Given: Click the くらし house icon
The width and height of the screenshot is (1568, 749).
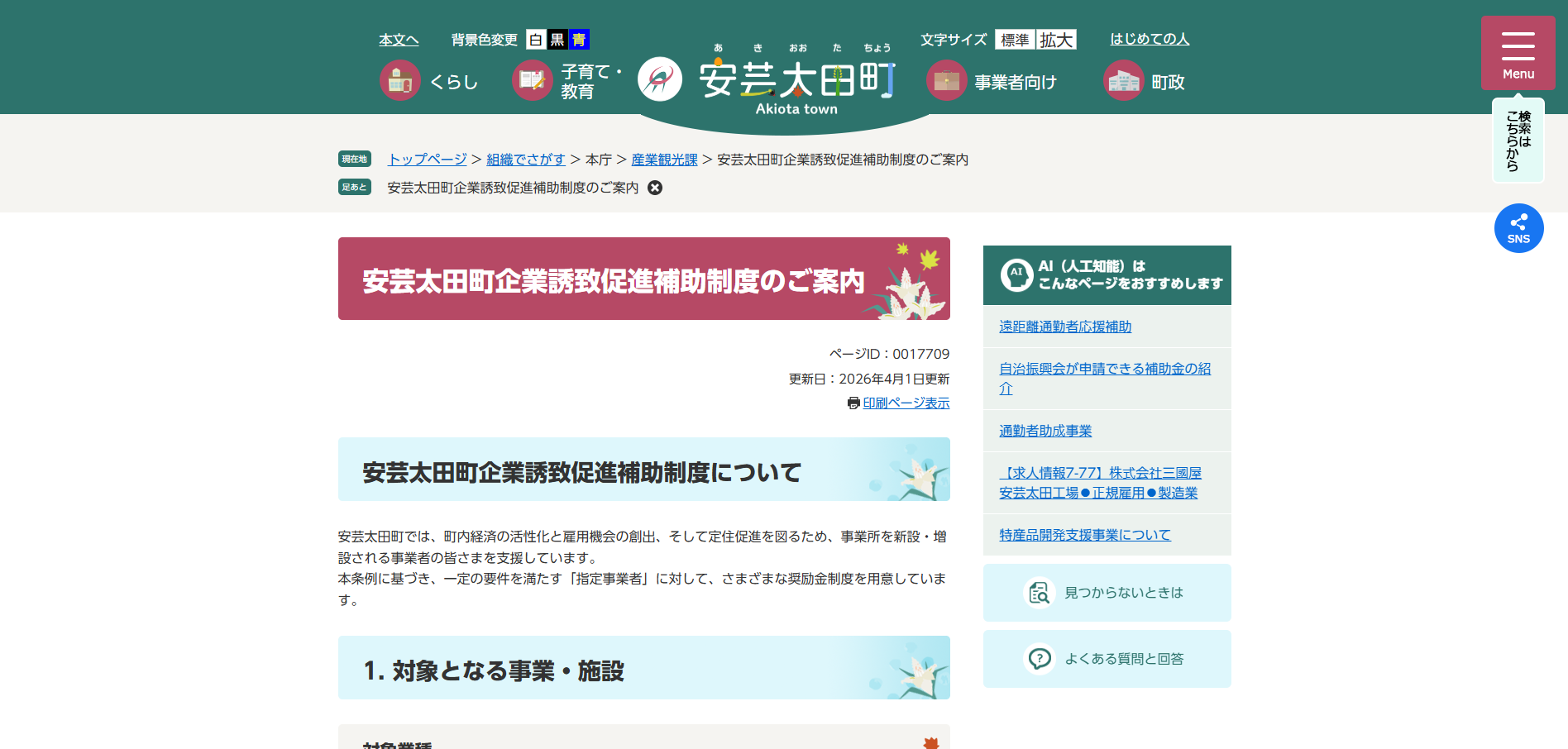Looking at the screenshot, I should click(400, 81).
